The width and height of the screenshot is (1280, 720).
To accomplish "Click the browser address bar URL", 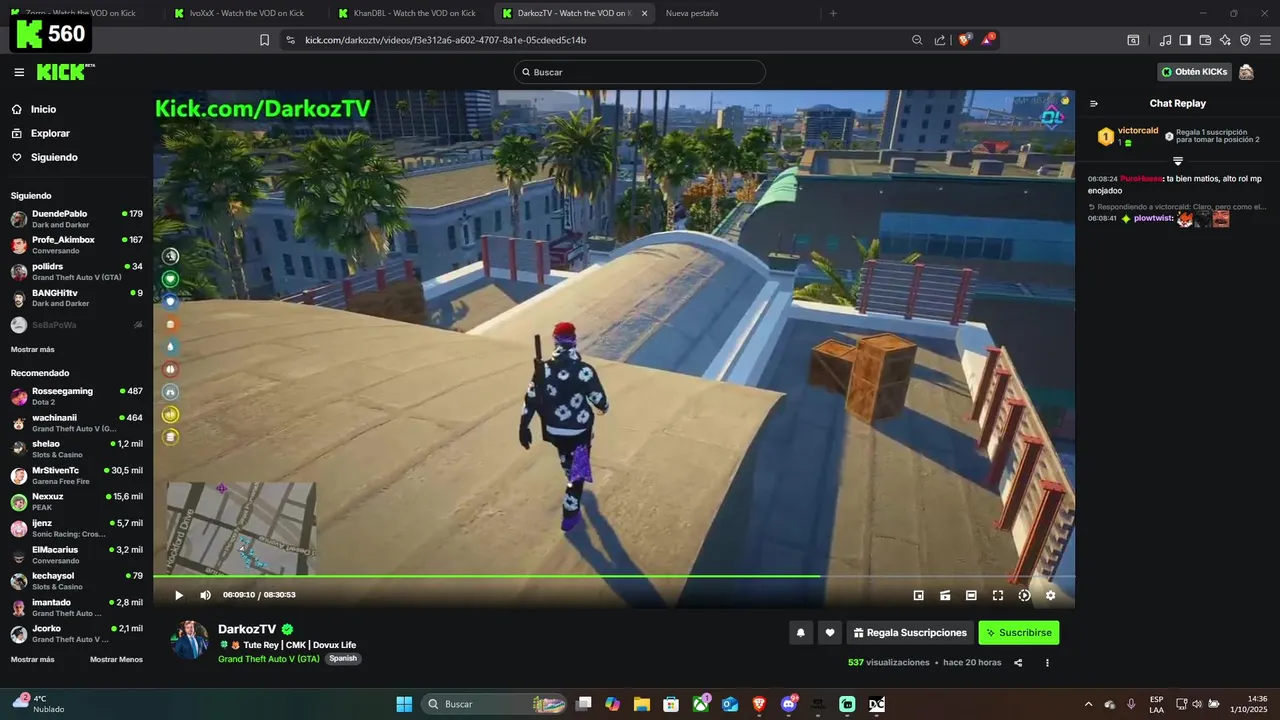I will [x=445, y=40].
